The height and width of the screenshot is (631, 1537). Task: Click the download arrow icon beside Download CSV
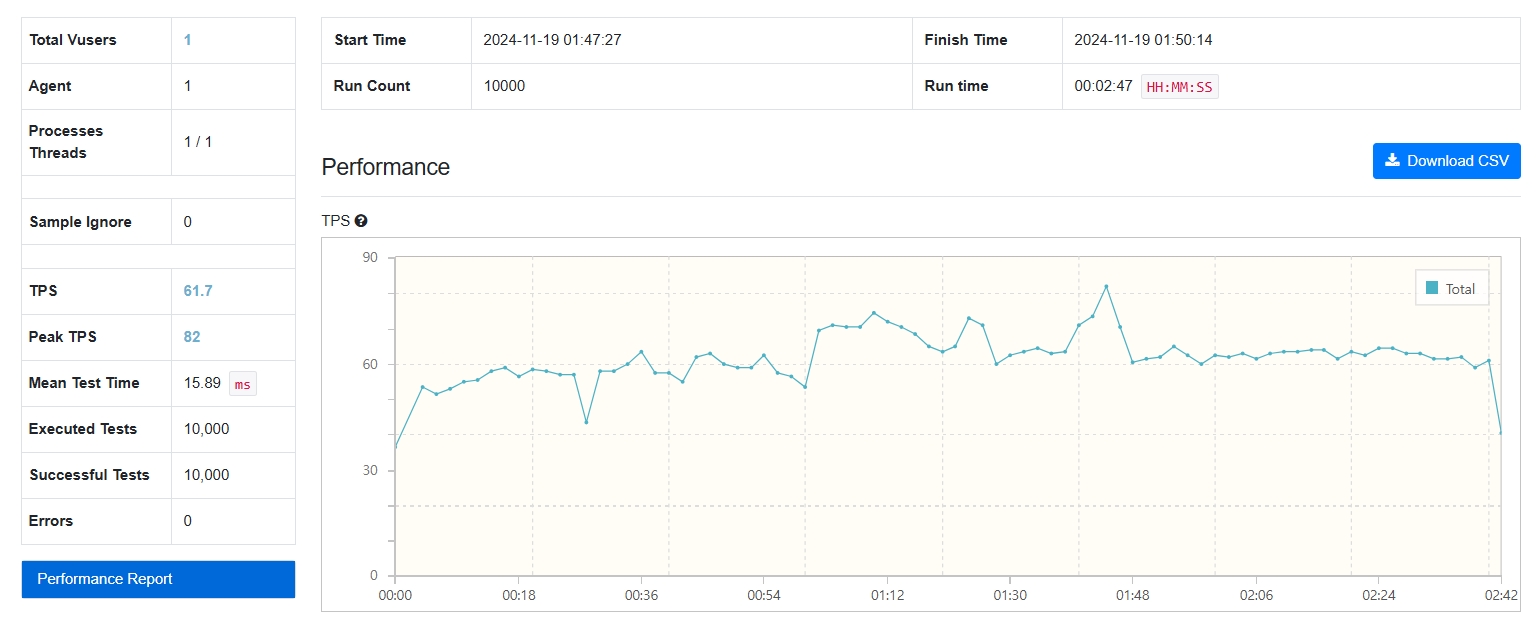tap(1392, 161)
